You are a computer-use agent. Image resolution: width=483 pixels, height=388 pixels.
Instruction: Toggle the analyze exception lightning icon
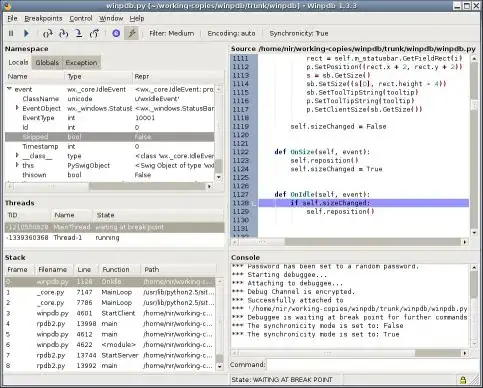132,33
